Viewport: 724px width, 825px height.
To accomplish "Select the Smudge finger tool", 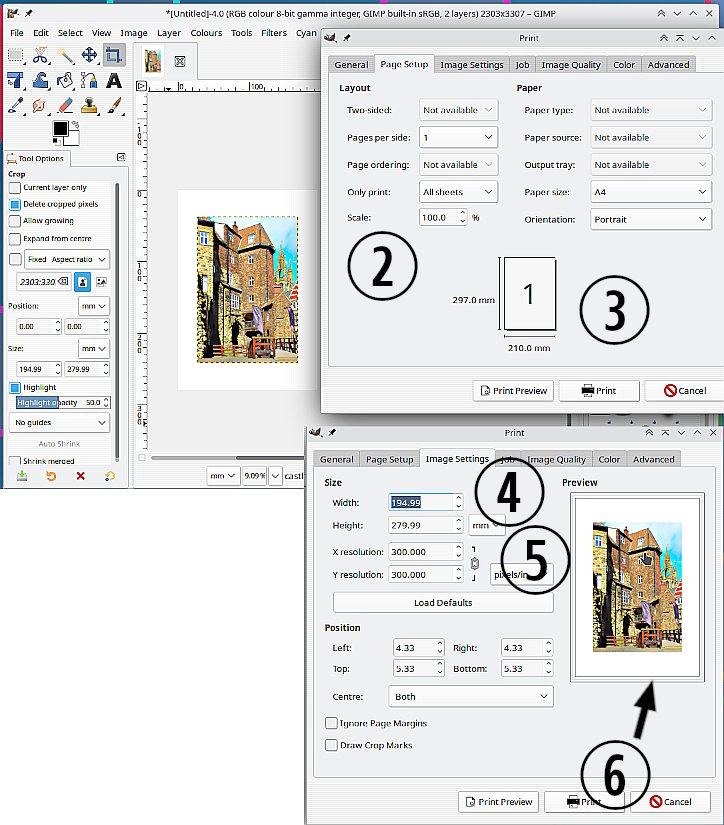I will pos(41,106).
